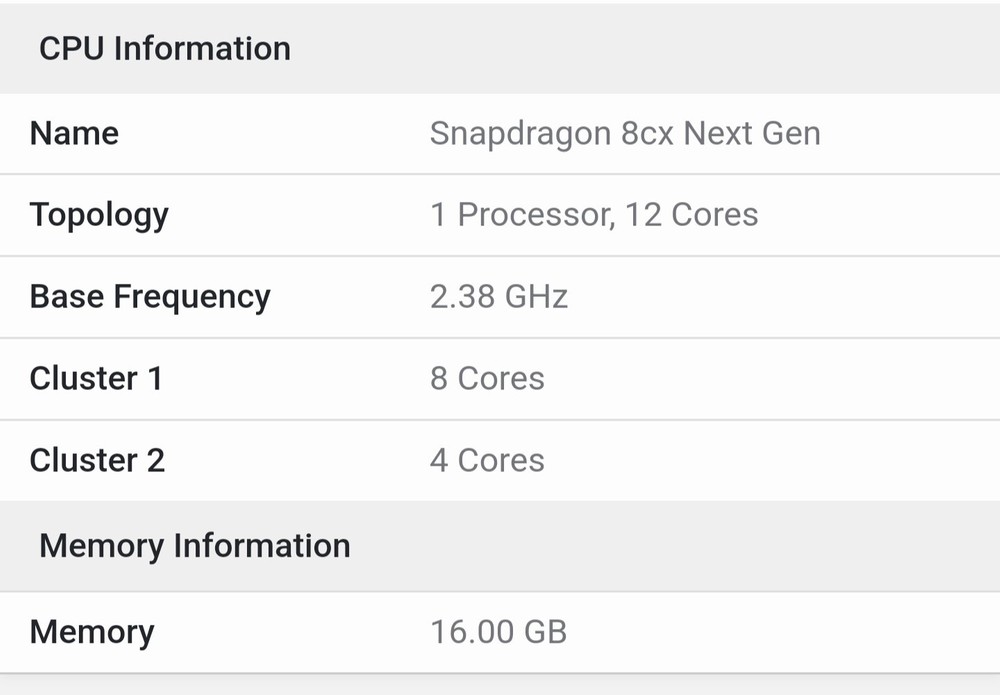Select the Cluster 2 label
This screenshot has height=695, width=1000.
coord(97,461)
